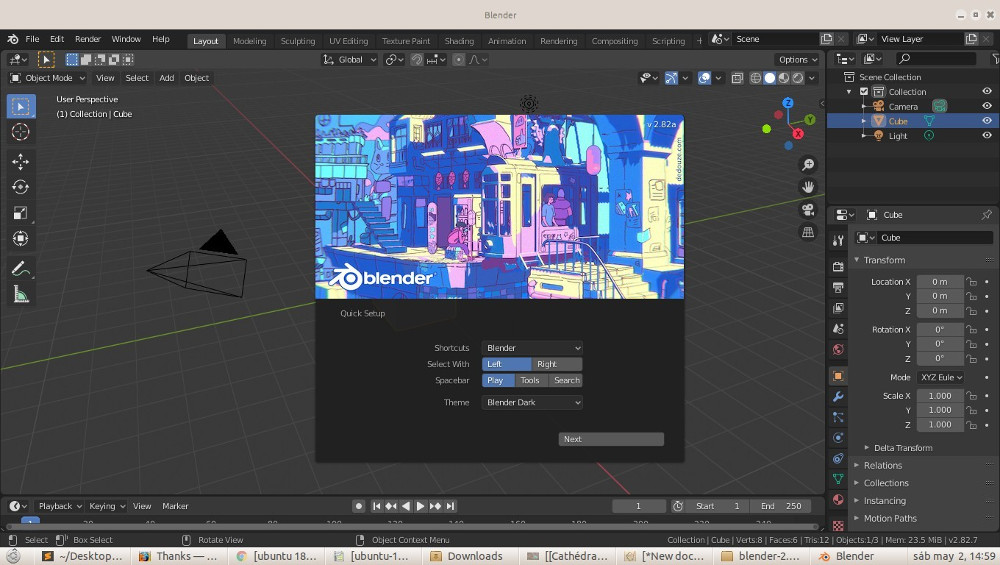The height and width of the screenshot is (565, 1000).
Task: Open Downloads in the taskbar
Action: [467, 556]
